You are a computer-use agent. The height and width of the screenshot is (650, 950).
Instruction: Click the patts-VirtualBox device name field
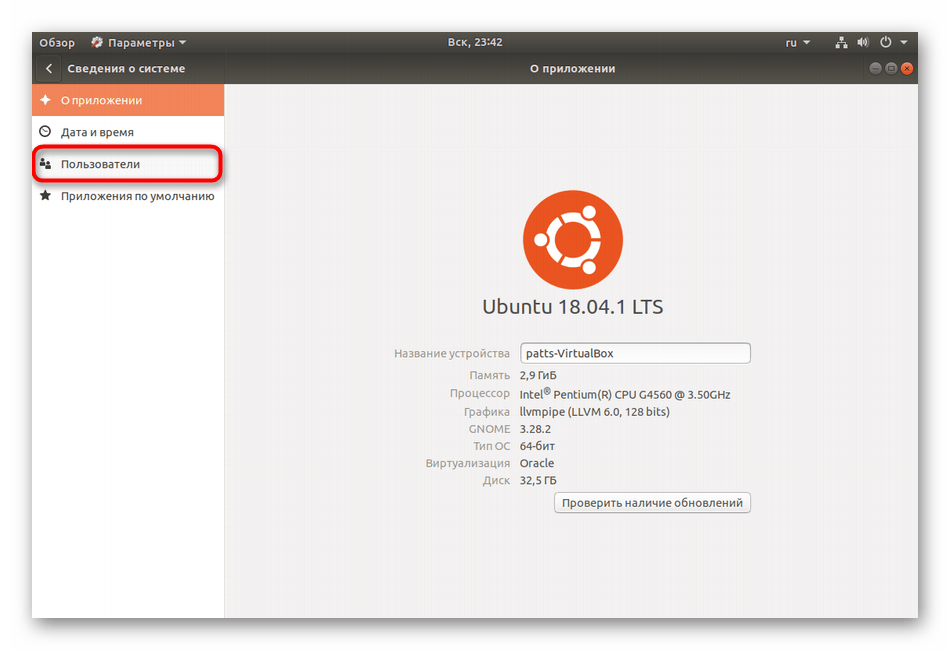(635, 353)
